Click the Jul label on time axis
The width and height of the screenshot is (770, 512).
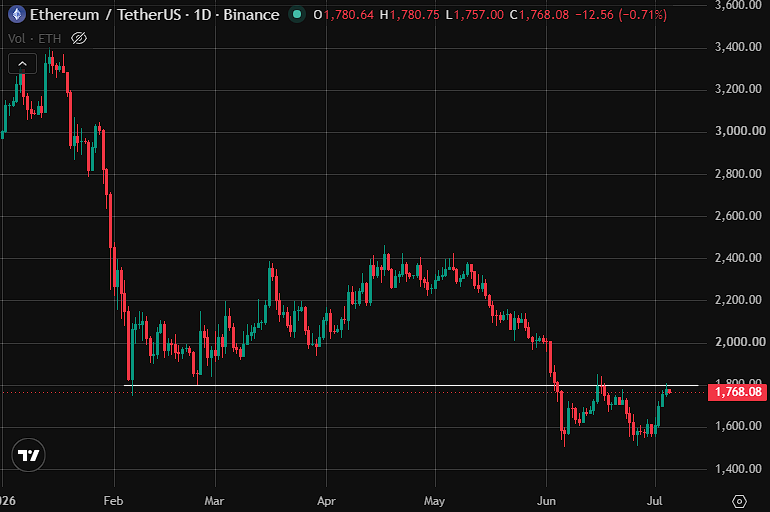[x=655, y=501]
